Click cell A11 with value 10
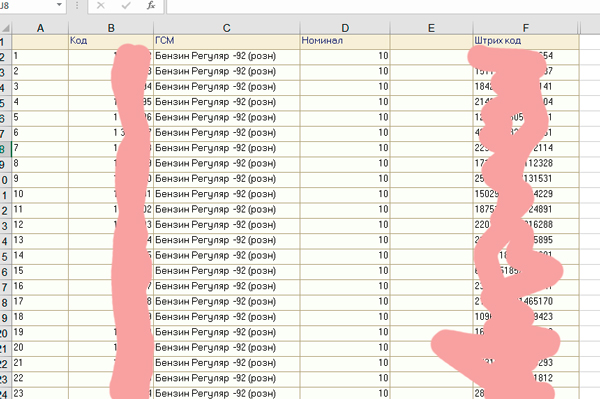 point(40,194)
